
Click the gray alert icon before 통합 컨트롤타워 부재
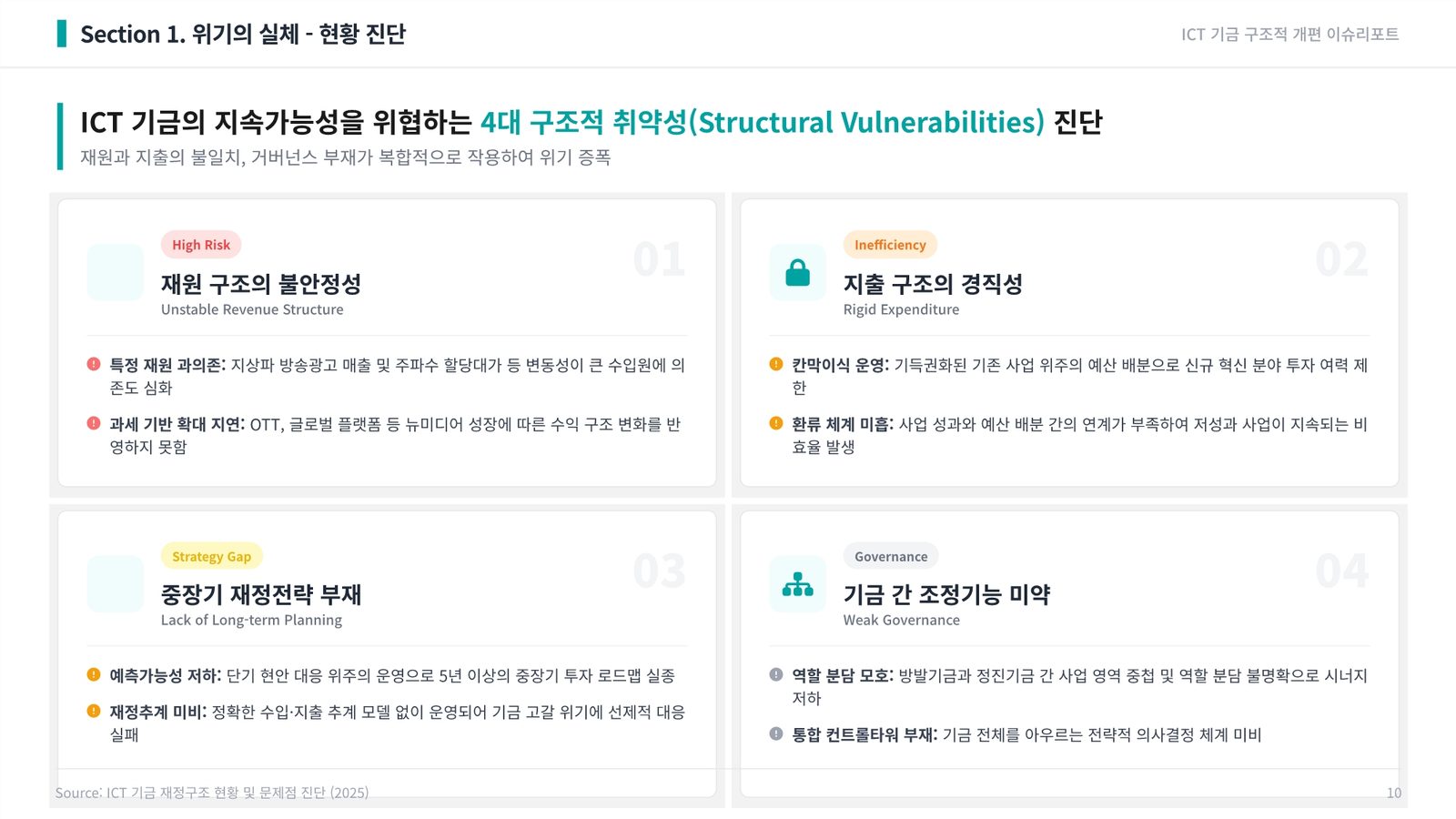(x=776, y=733)
